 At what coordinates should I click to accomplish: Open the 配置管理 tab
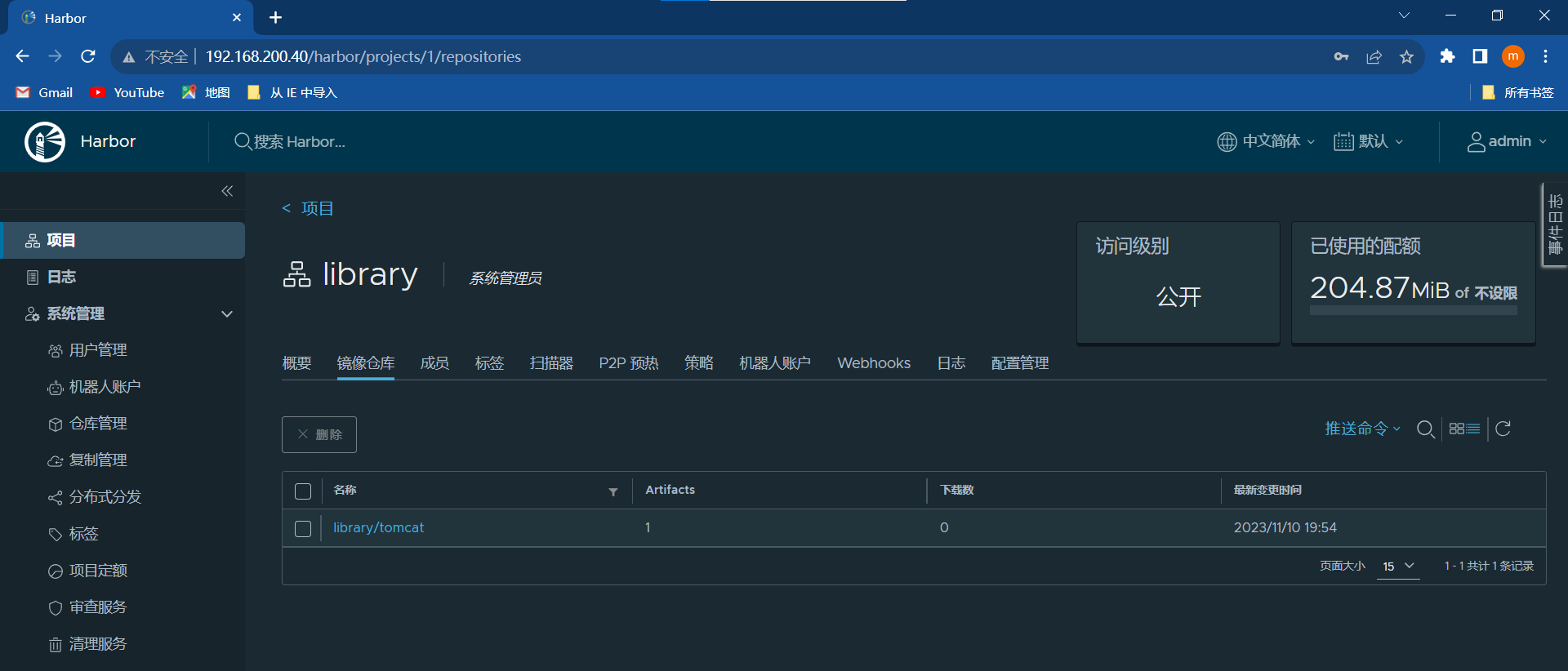[x=1020, y=363]
